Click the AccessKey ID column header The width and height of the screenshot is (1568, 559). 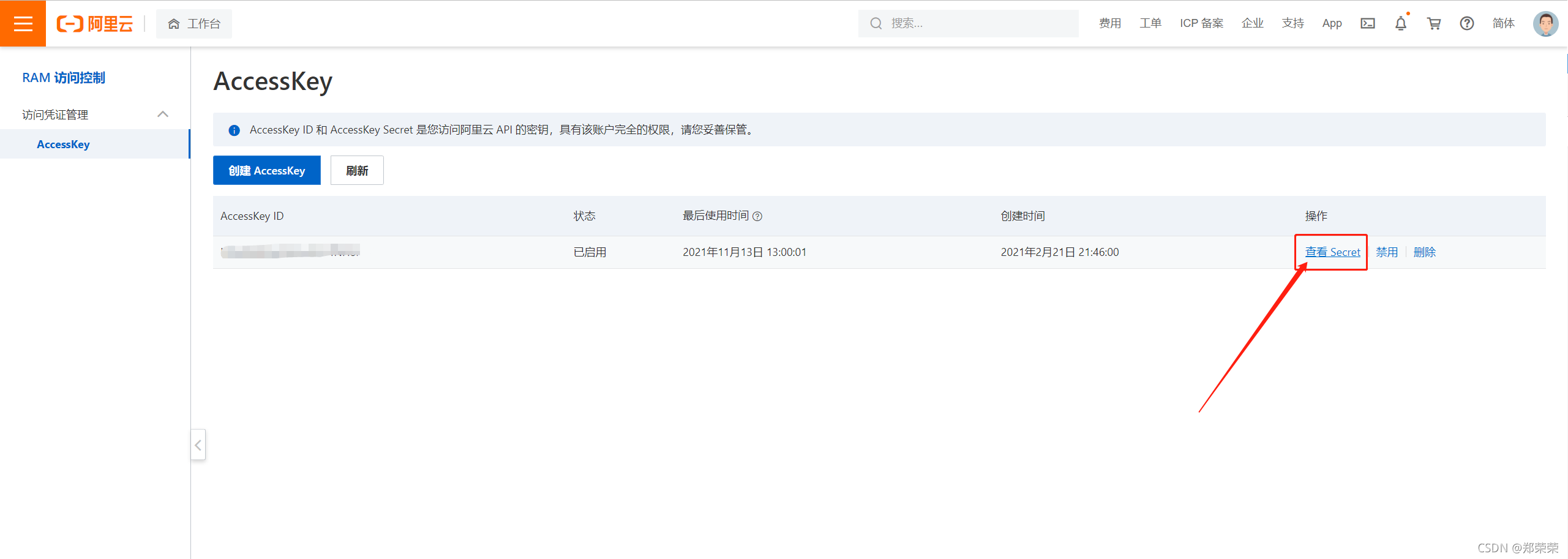[x=252, y=216]
